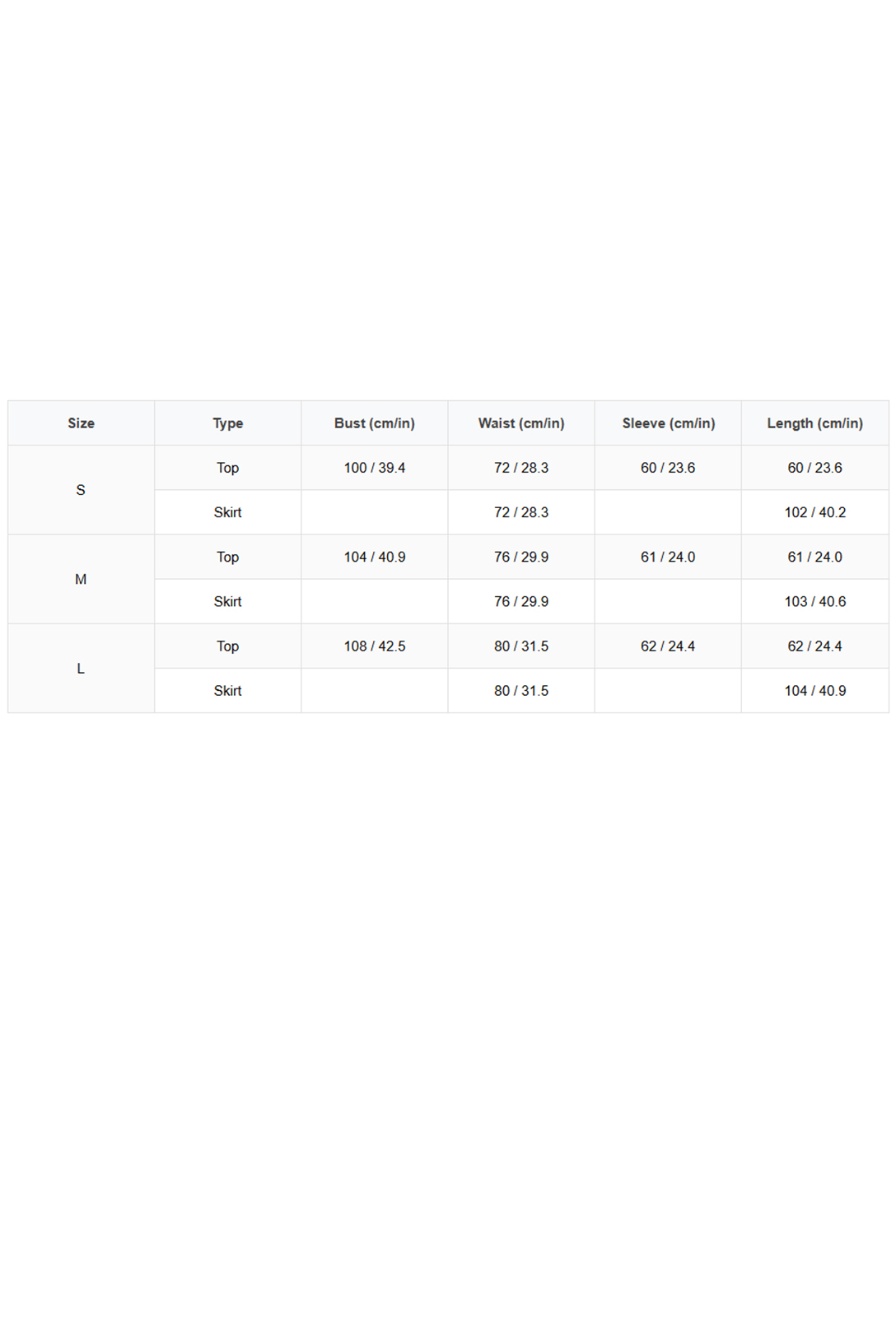Select the size S row cell
The image size is (896, 1344).
point(81,490)
